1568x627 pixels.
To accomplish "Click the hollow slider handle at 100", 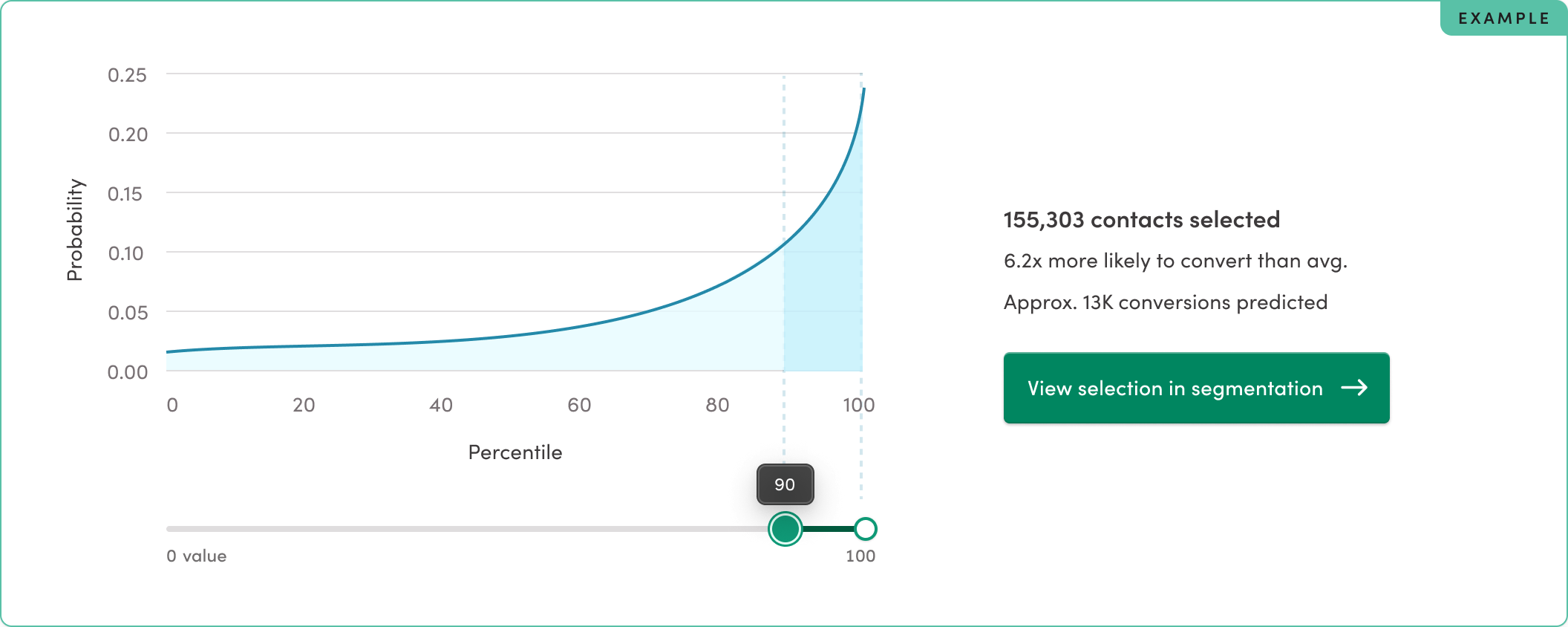I will coord(865,529).
